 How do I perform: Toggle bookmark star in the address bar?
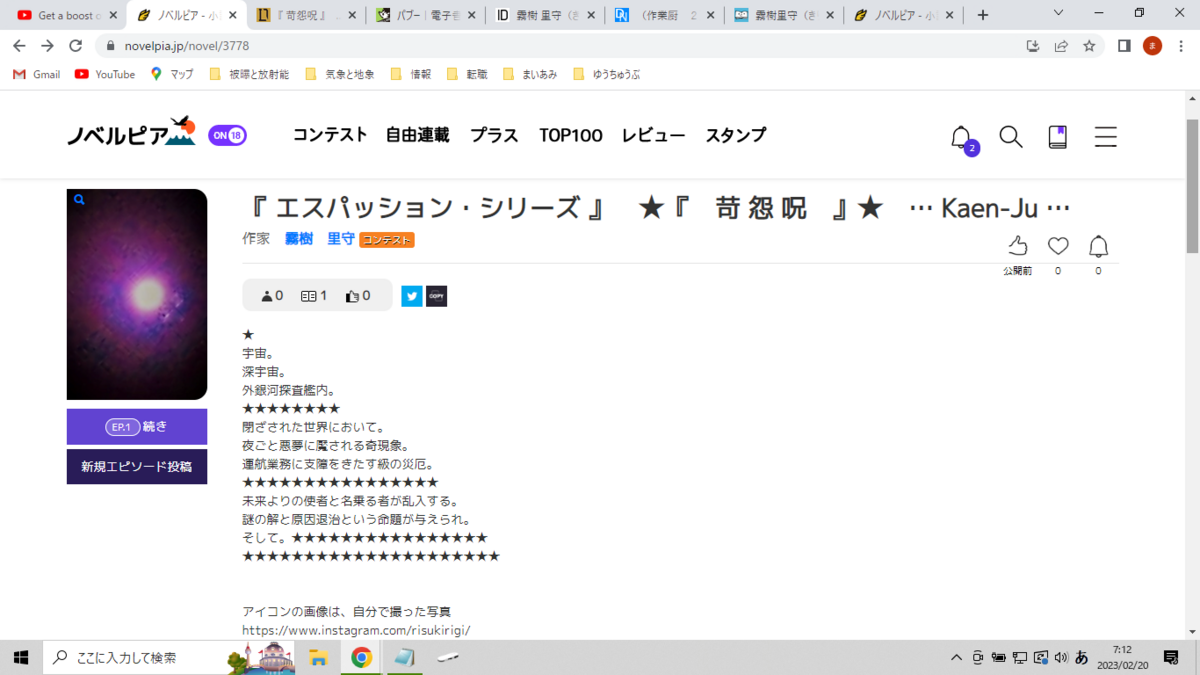point(1089,46)
